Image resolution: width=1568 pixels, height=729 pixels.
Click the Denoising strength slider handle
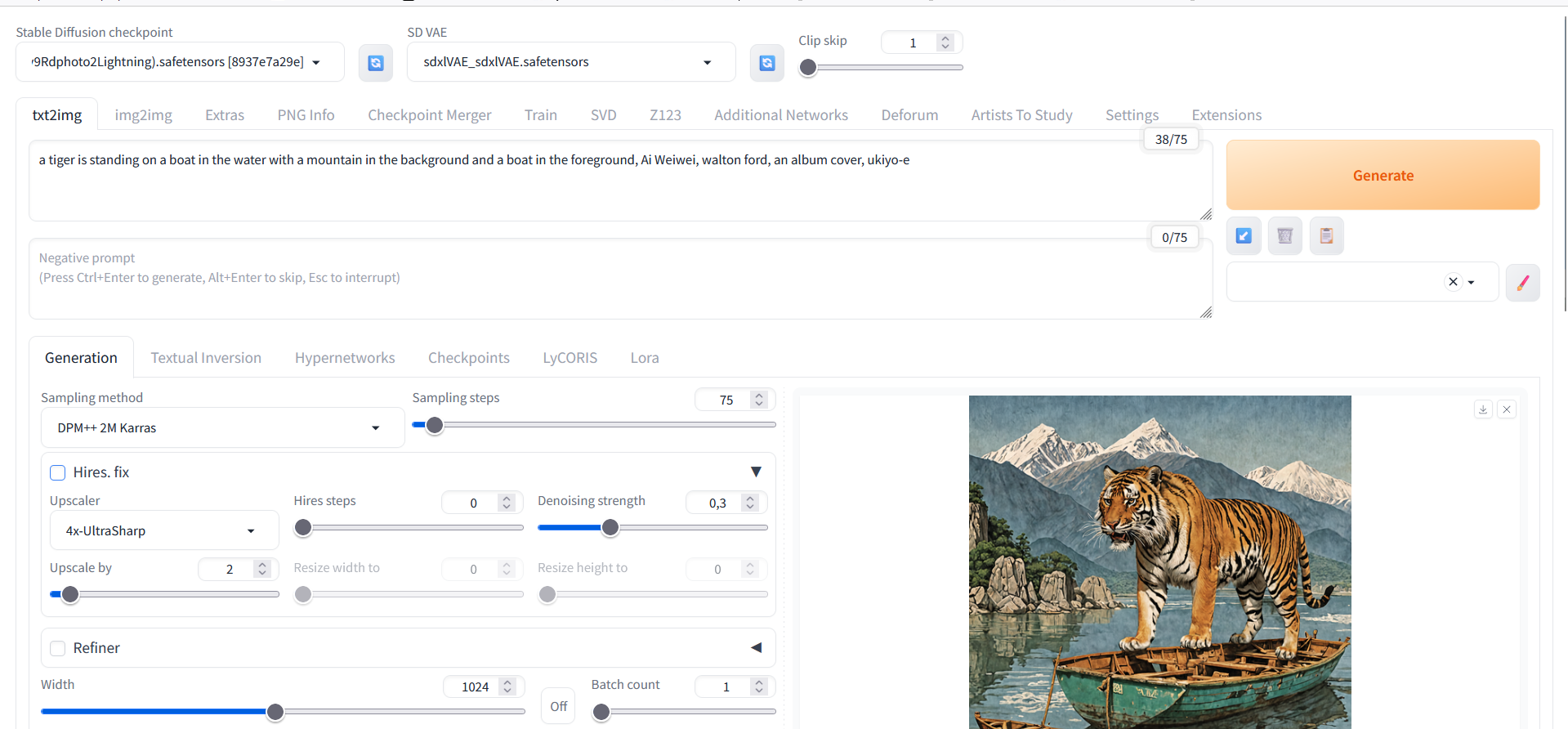[x=610, y=528]
